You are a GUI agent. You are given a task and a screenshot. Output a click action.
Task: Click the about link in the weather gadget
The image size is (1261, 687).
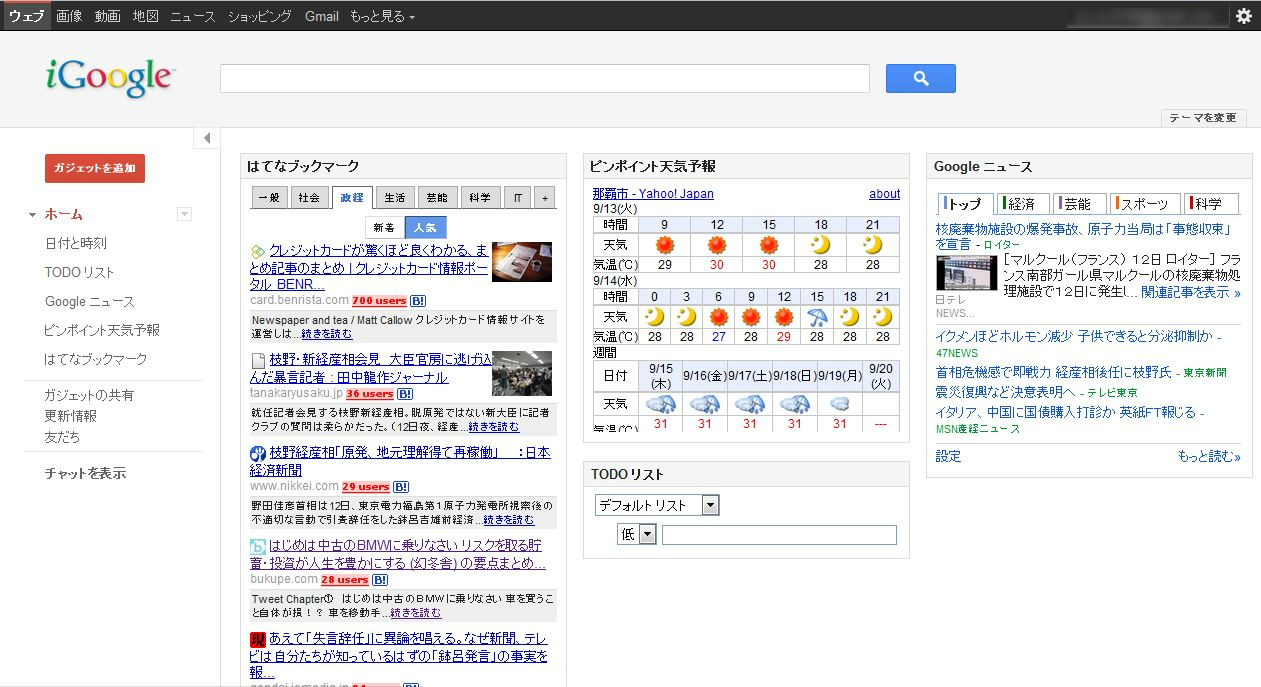click(x=884, y=194)
